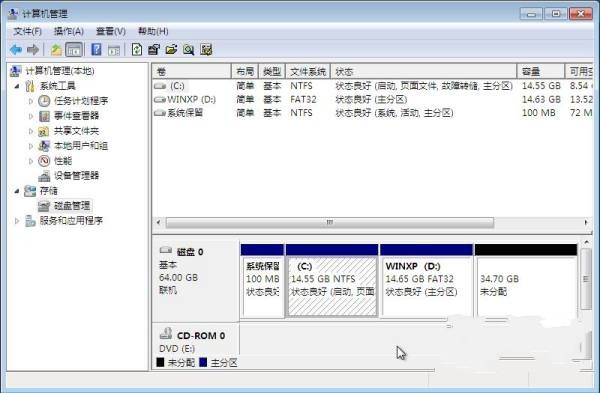This screenshot has width=600, height=393.
Task: Open the 操作(A) menu
Action: (68, 31)
